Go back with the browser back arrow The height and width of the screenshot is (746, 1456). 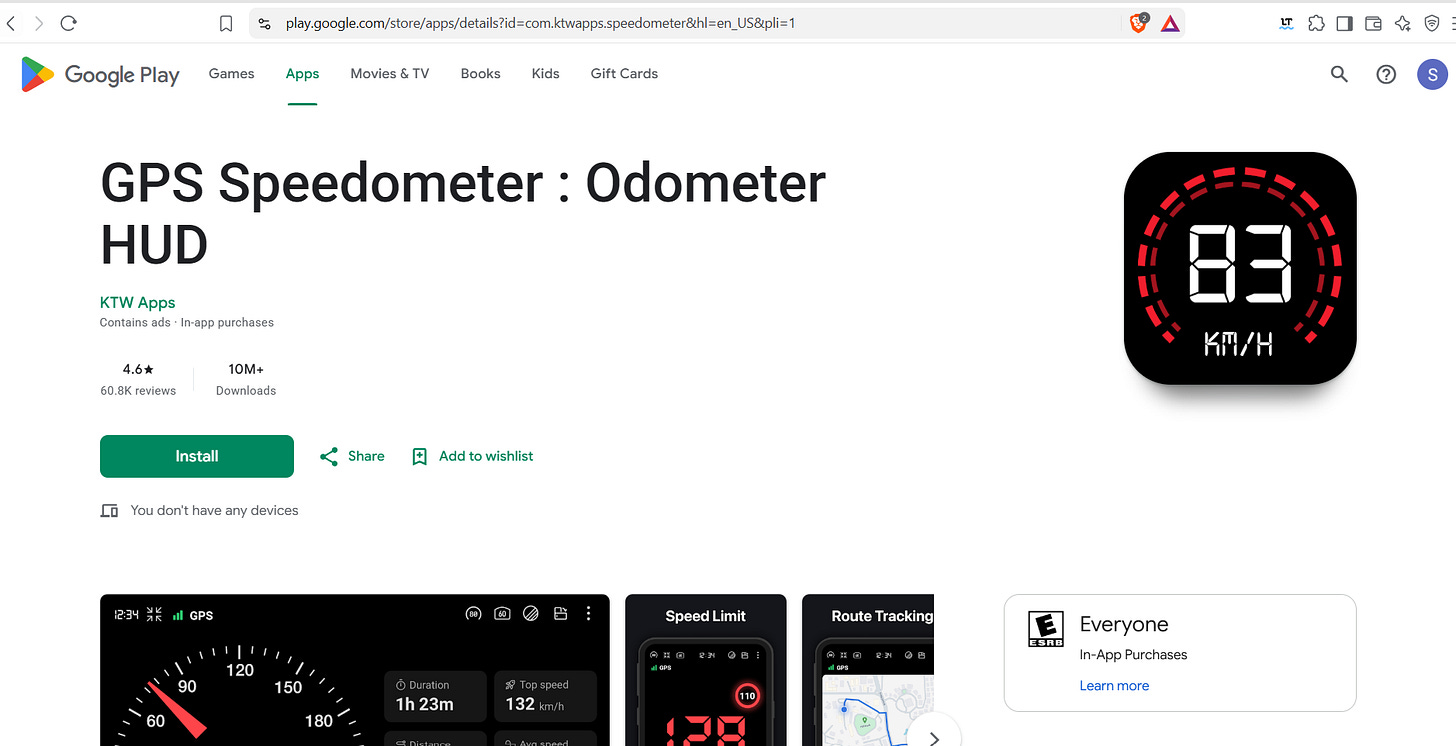pyautogui.click(x=11, y=23)
